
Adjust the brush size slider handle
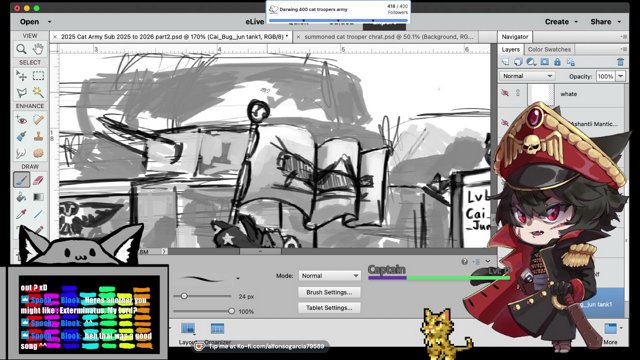click(184, 296)
